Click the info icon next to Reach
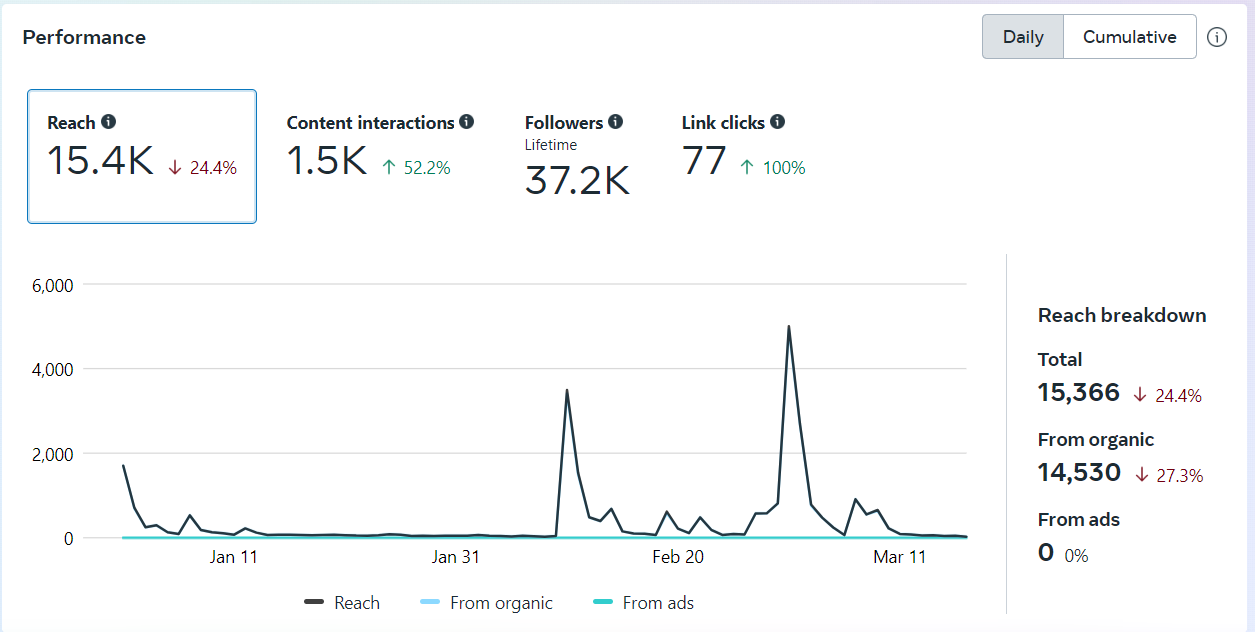Screen dimensions: 1255x632 [108, 122]
